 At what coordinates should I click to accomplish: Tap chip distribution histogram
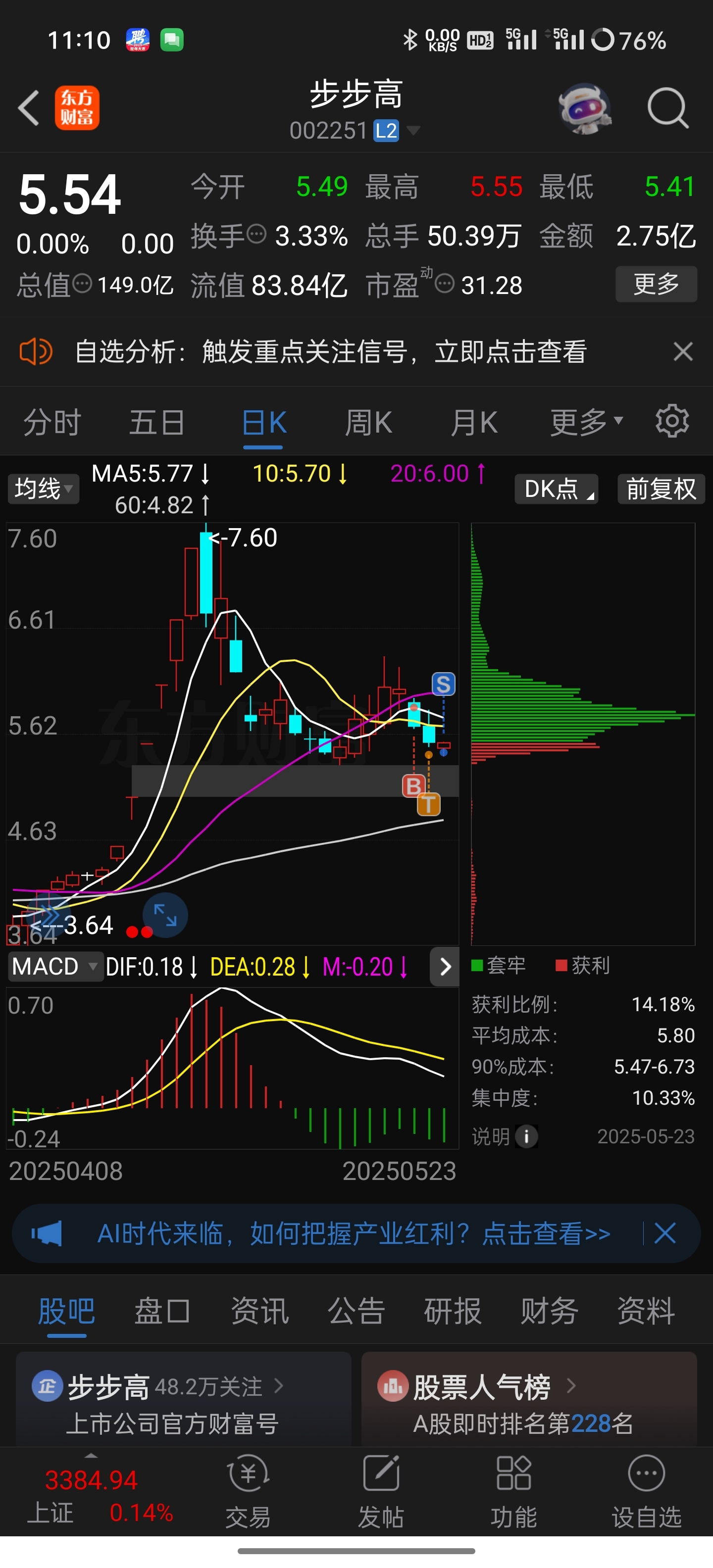[x=583, y=734]
